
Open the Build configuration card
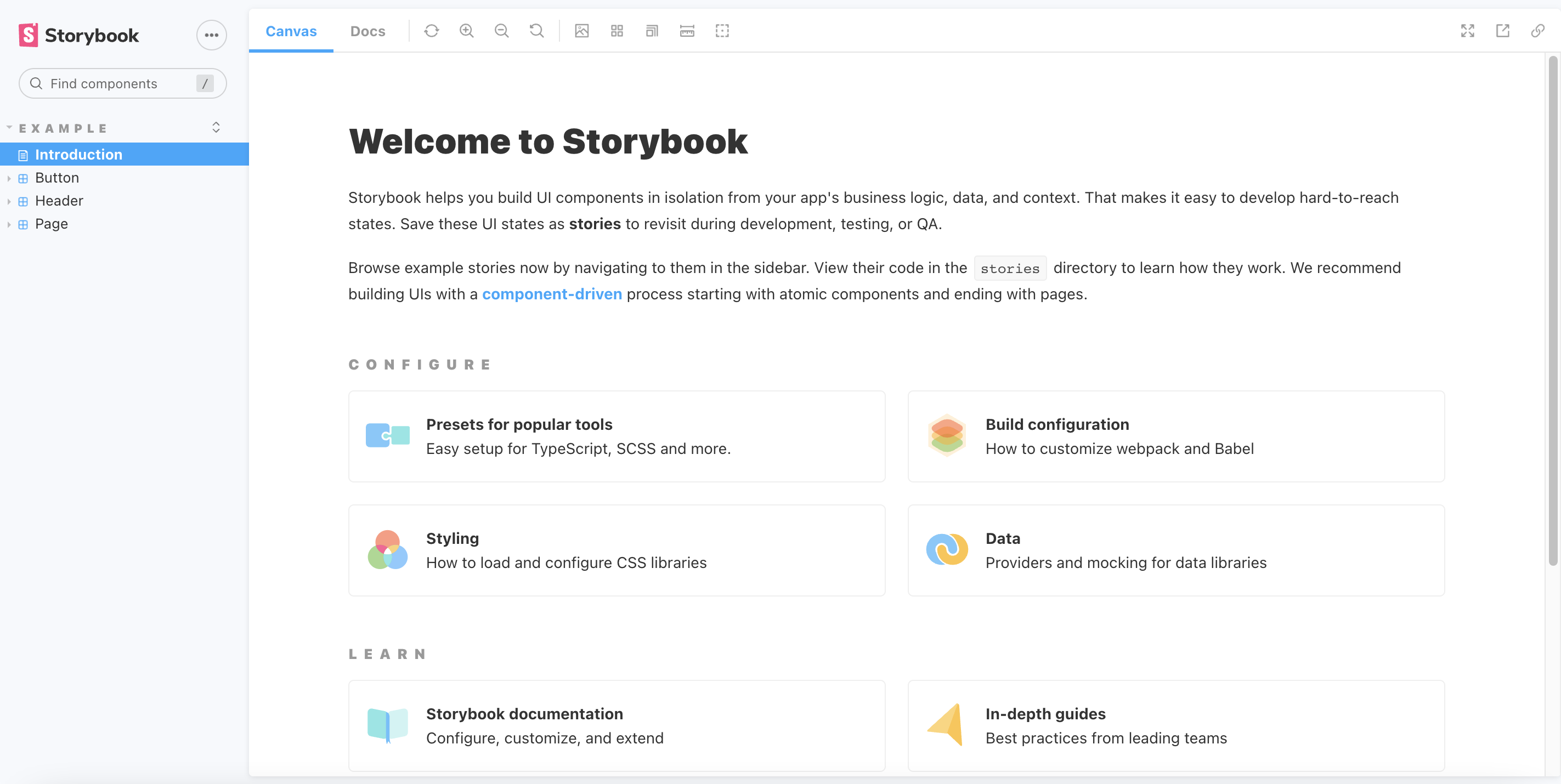[x=1176, y=436]
